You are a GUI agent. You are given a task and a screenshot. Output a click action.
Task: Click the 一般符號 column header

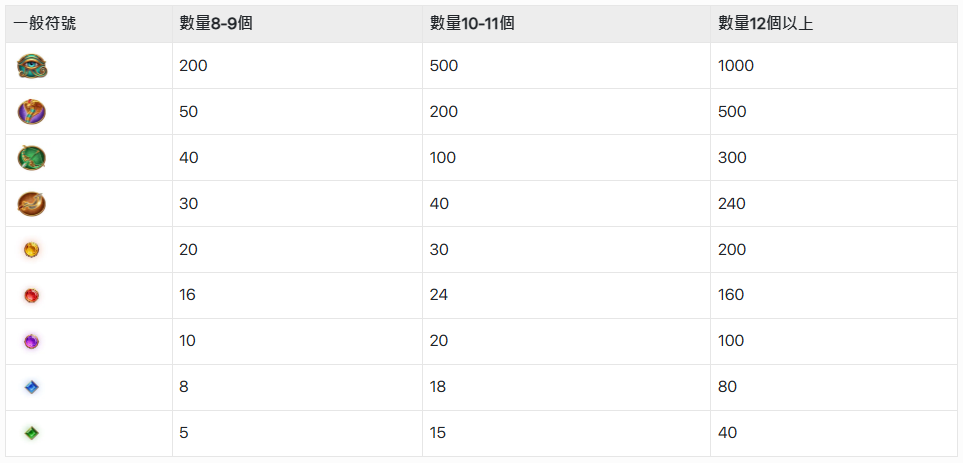coord(45,23)
